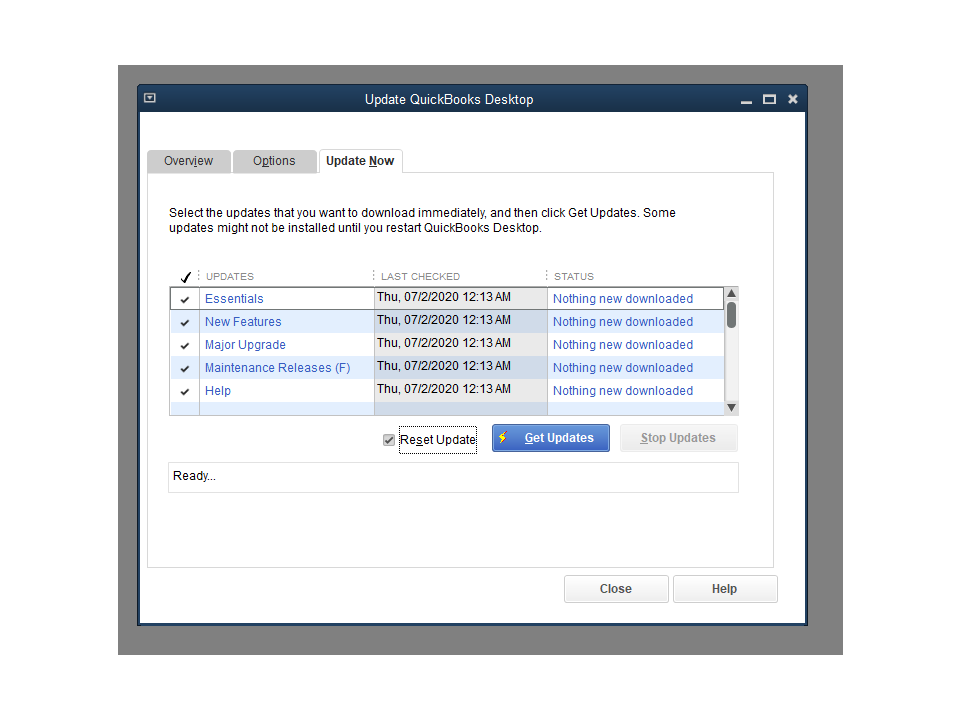This screenshot has height=720, width=960.
Task: Click the 'Ready...' status message box
Action: tap(453, 477)
